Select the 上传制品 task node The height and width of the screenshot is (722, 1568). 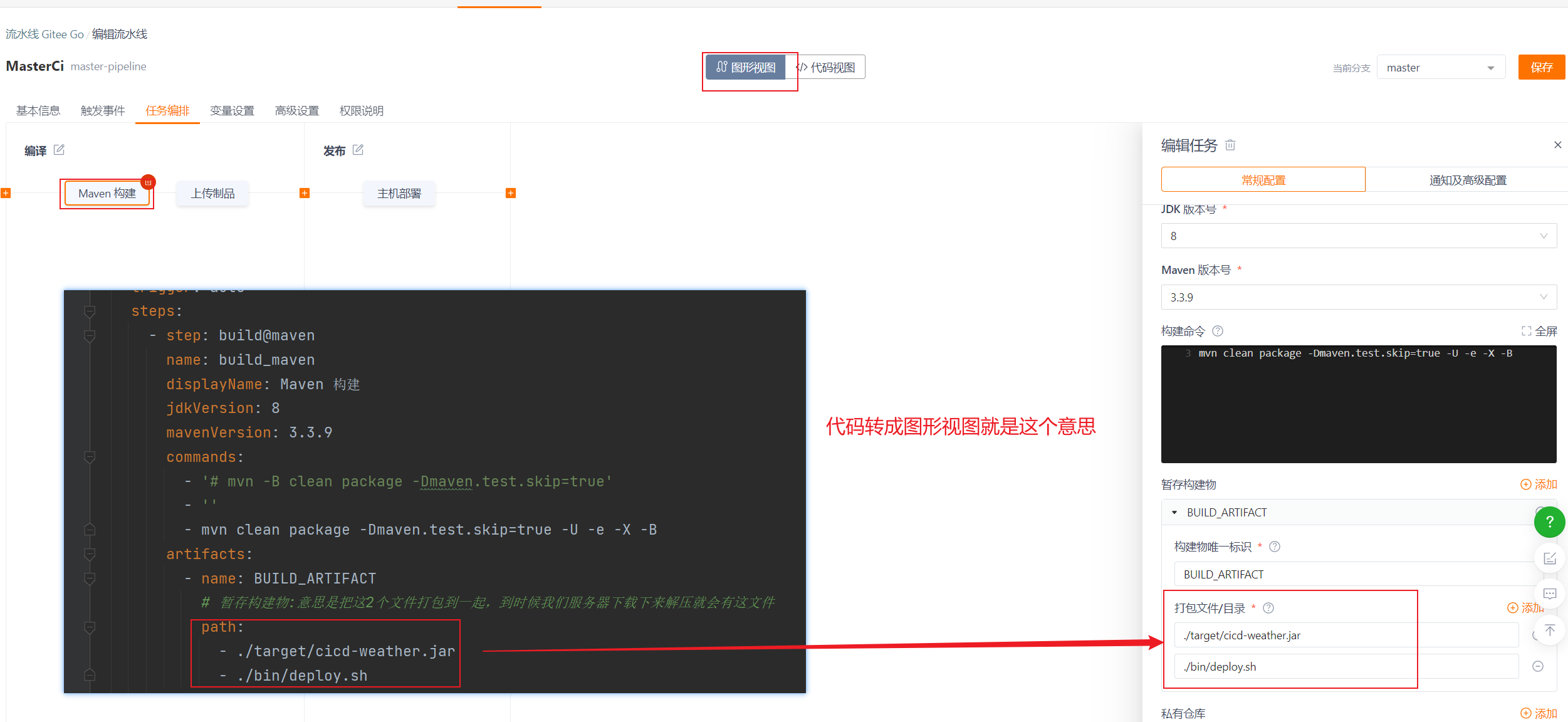pyautogui.click(x=213, y=194)
